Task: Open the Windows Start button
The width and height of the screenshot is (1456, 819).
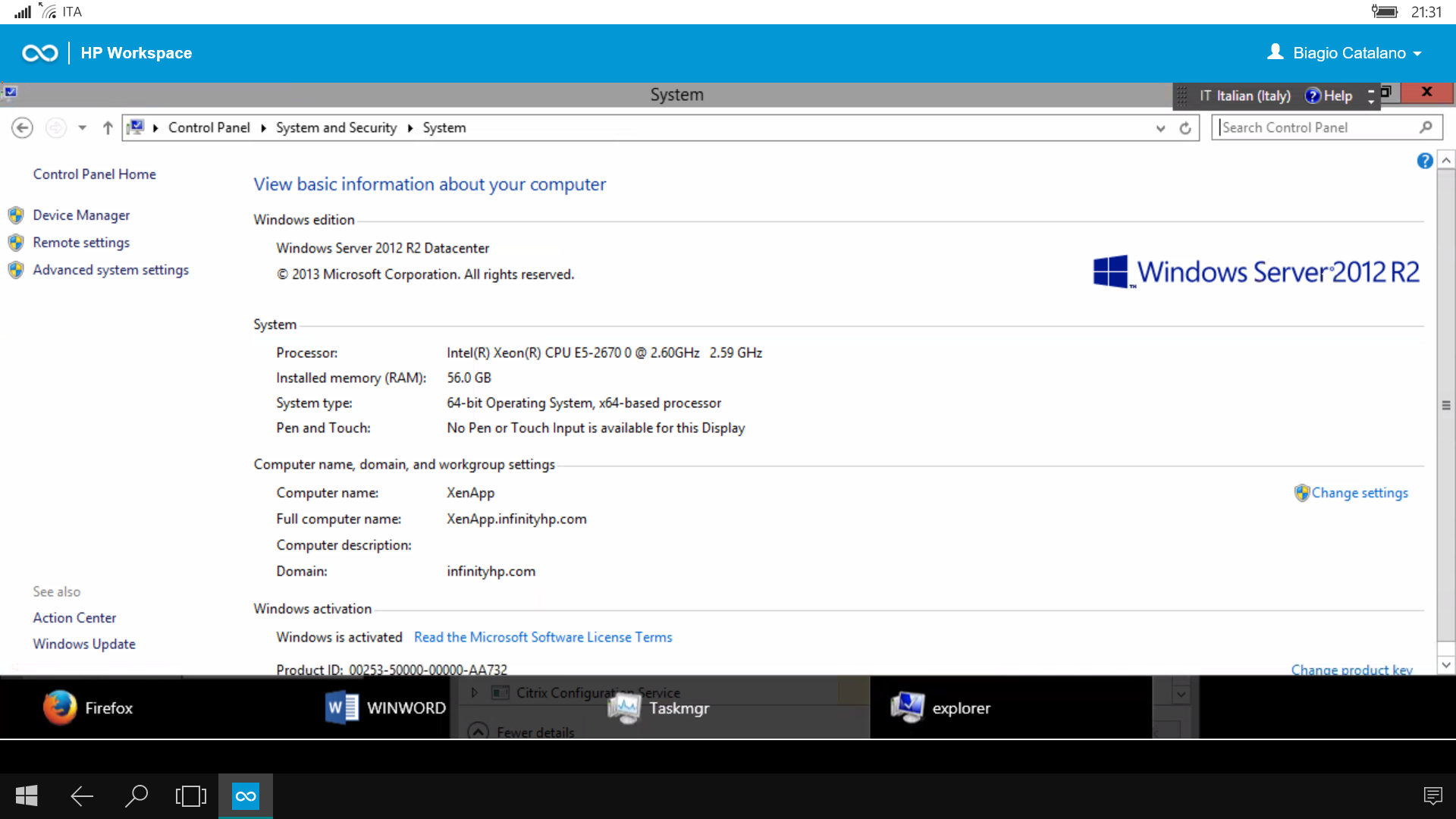Action: (27, 795)
